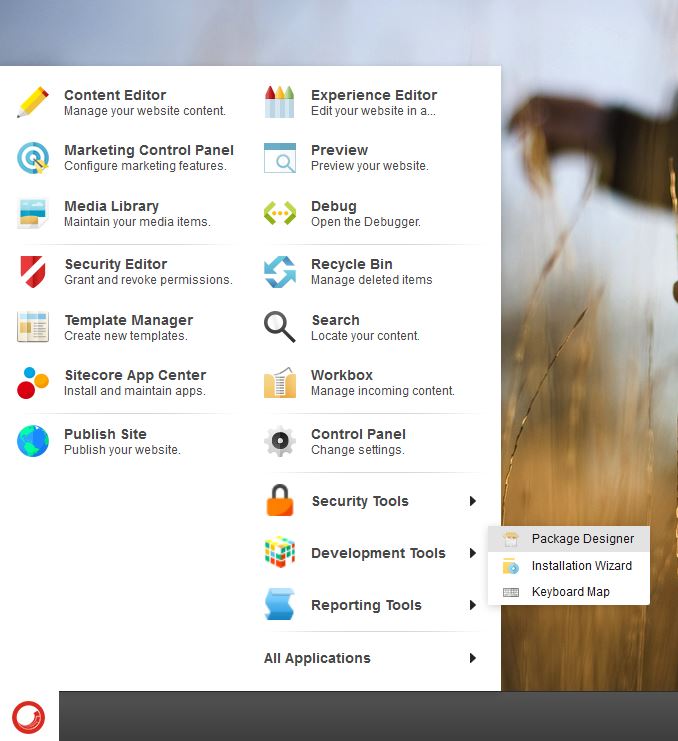Click the Preview magnifier window icon
Screen dimensions: 678x741
pyautogui.click(x=280, y=158)
